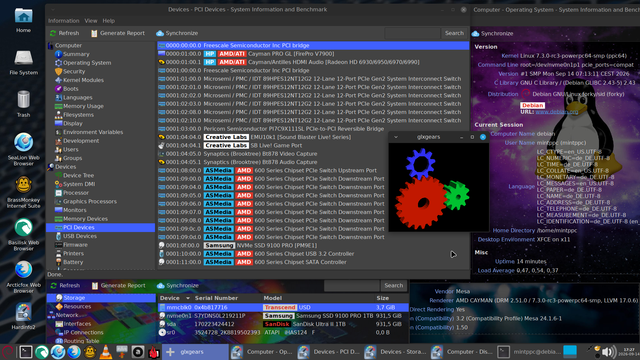
Task: Sort by the Device column header
Action: [174, 298]
